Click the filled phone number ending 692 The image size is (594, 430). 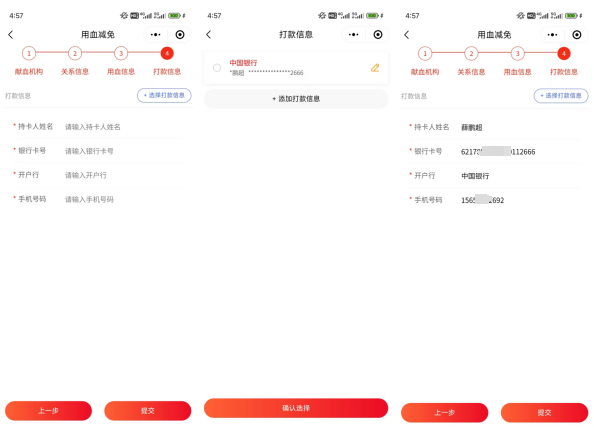coord(483,200)
